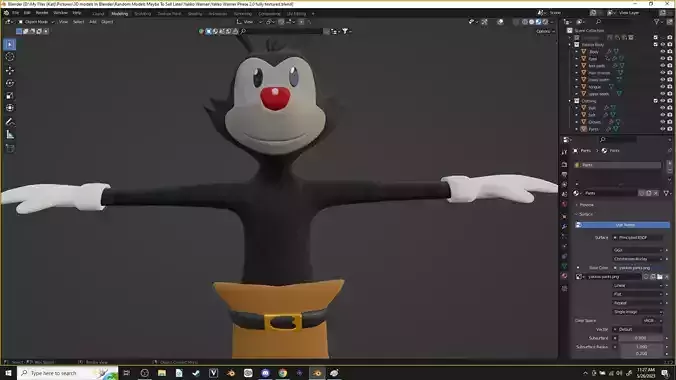Open the viewport Add menu
This screenshot has height=380, width=676.
[93, 22]
